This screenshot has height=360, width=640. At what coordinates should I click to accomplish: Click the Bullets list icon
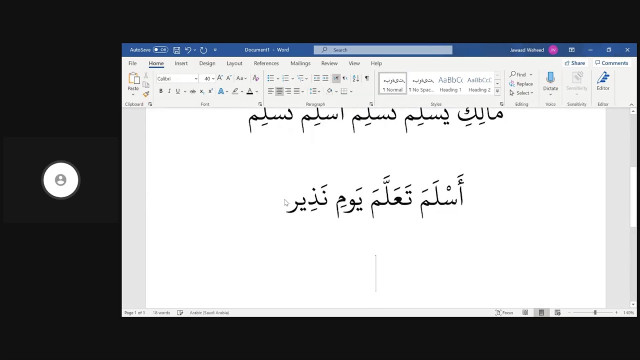271,78
